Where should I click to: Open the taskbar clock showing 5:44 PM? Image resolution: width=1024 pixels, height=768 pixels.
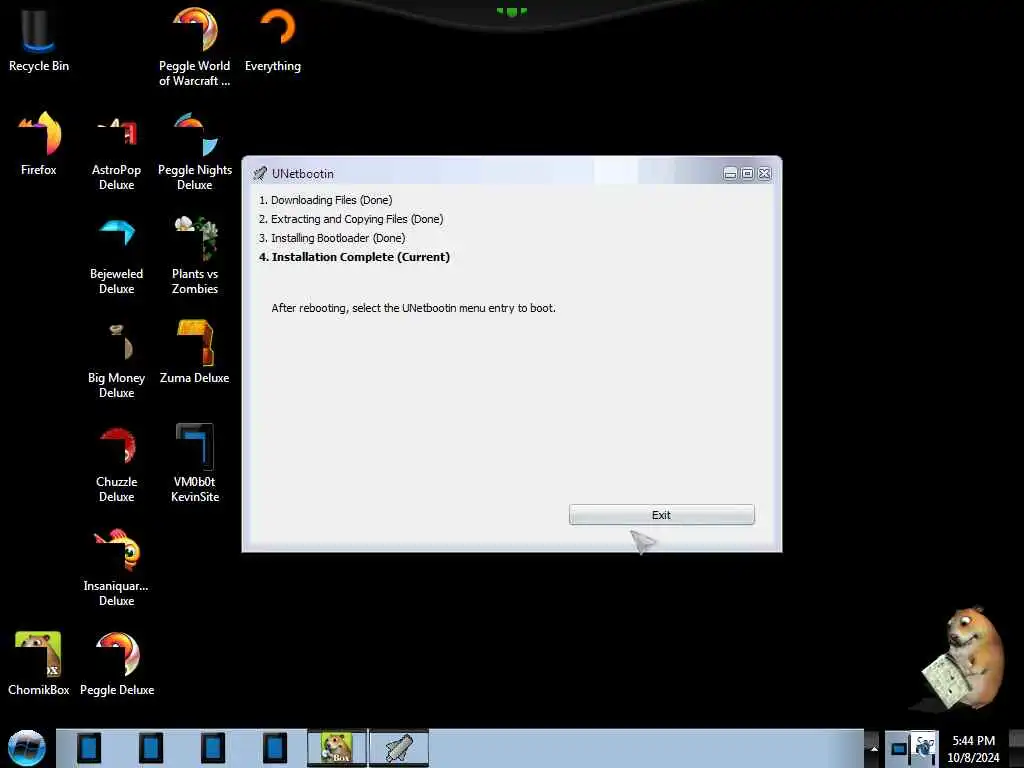[973, 748]
